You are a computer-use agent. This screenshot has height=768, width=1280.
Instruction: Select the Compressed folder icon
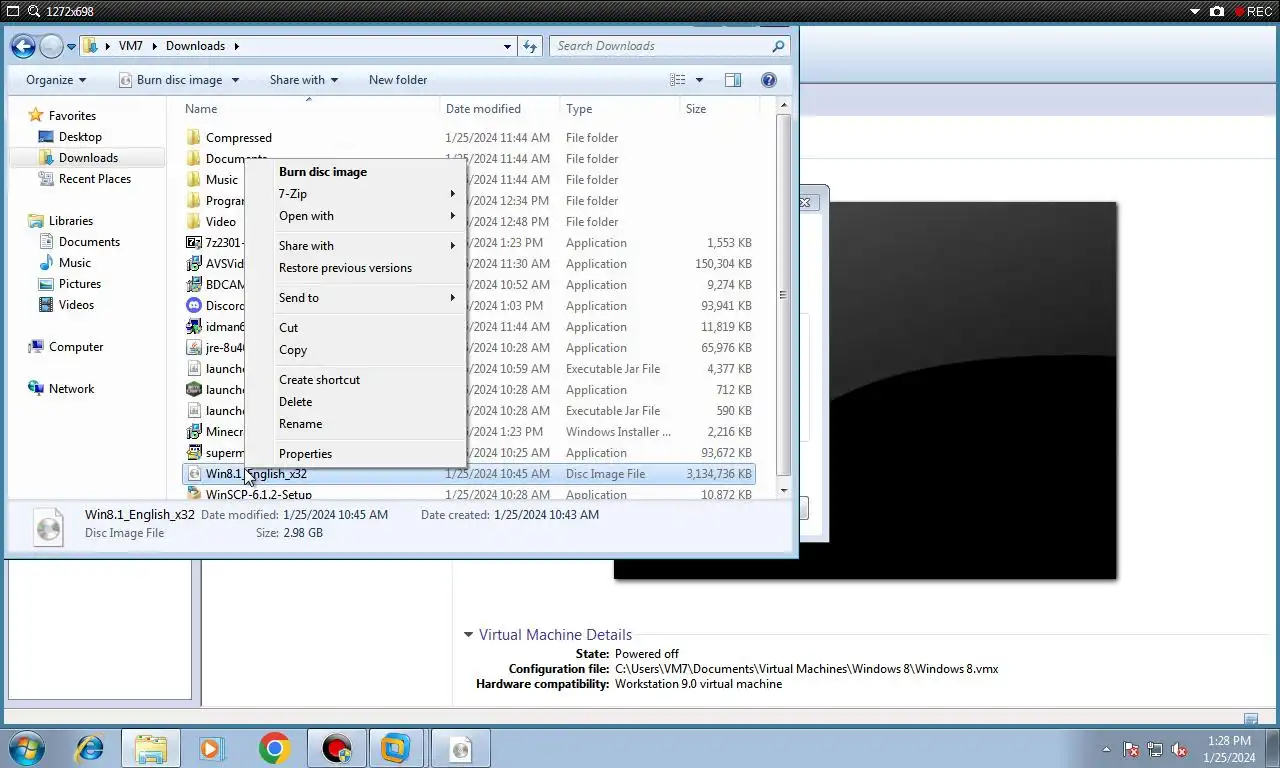[x=194, y=138]
